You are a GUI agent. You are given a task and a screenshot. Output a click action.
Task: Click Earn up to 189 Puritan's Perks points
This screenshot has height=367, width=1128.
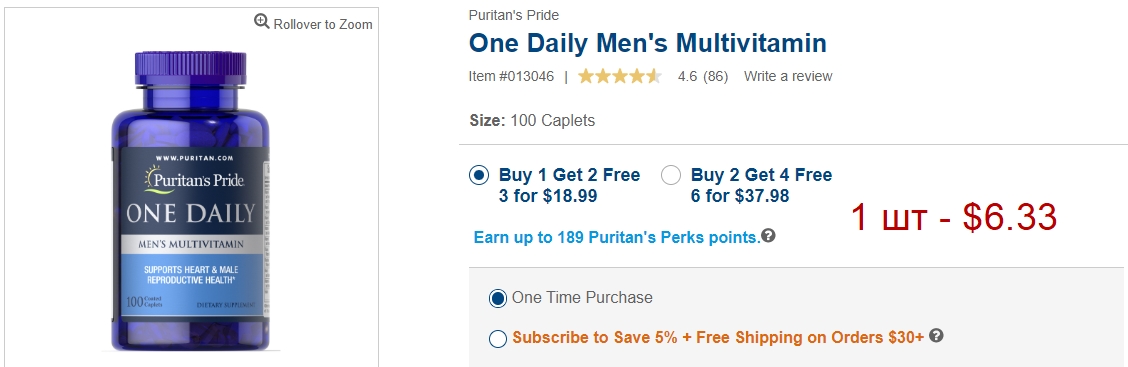(x=617, y=237)
